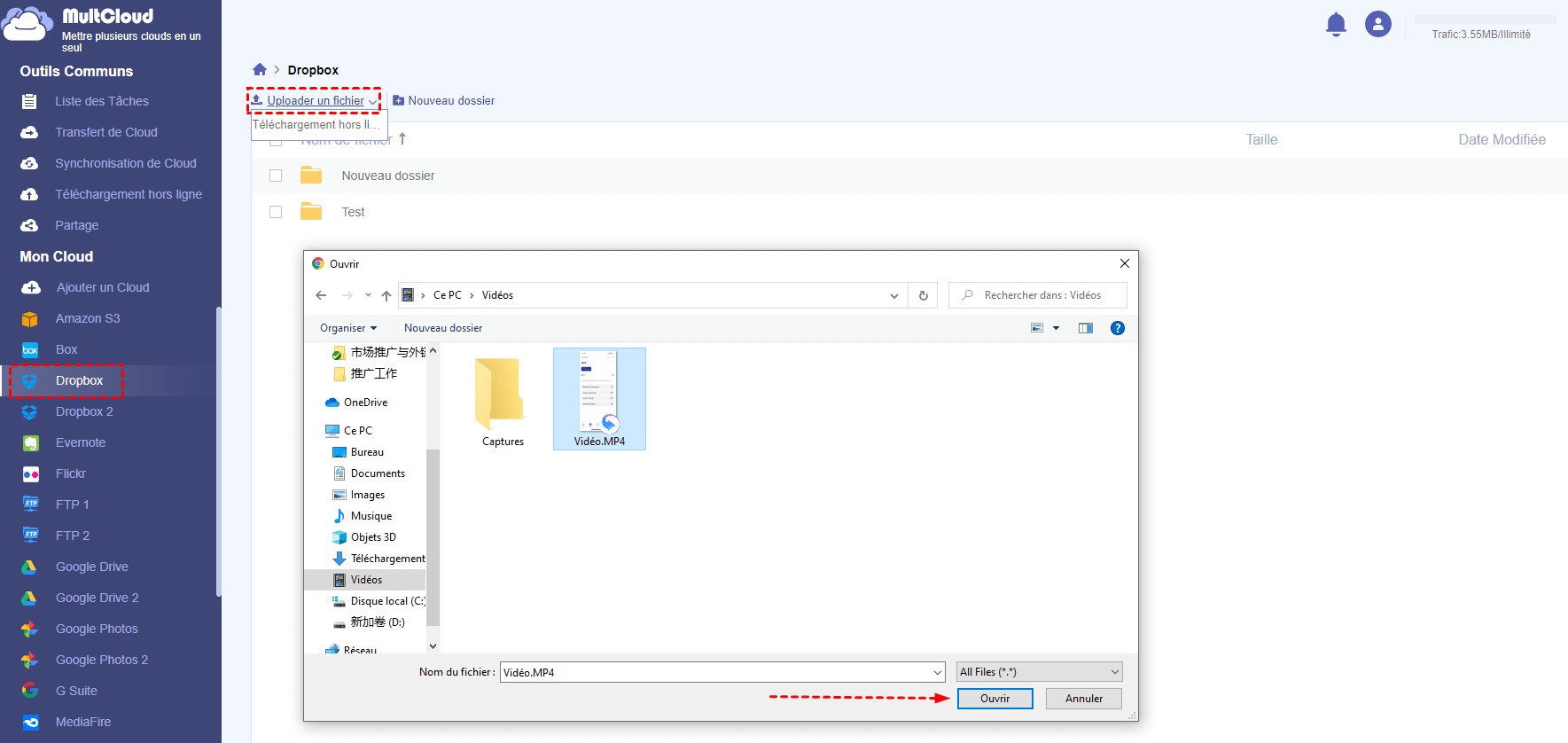Select the Captures folder in dialog

[503, 402]
